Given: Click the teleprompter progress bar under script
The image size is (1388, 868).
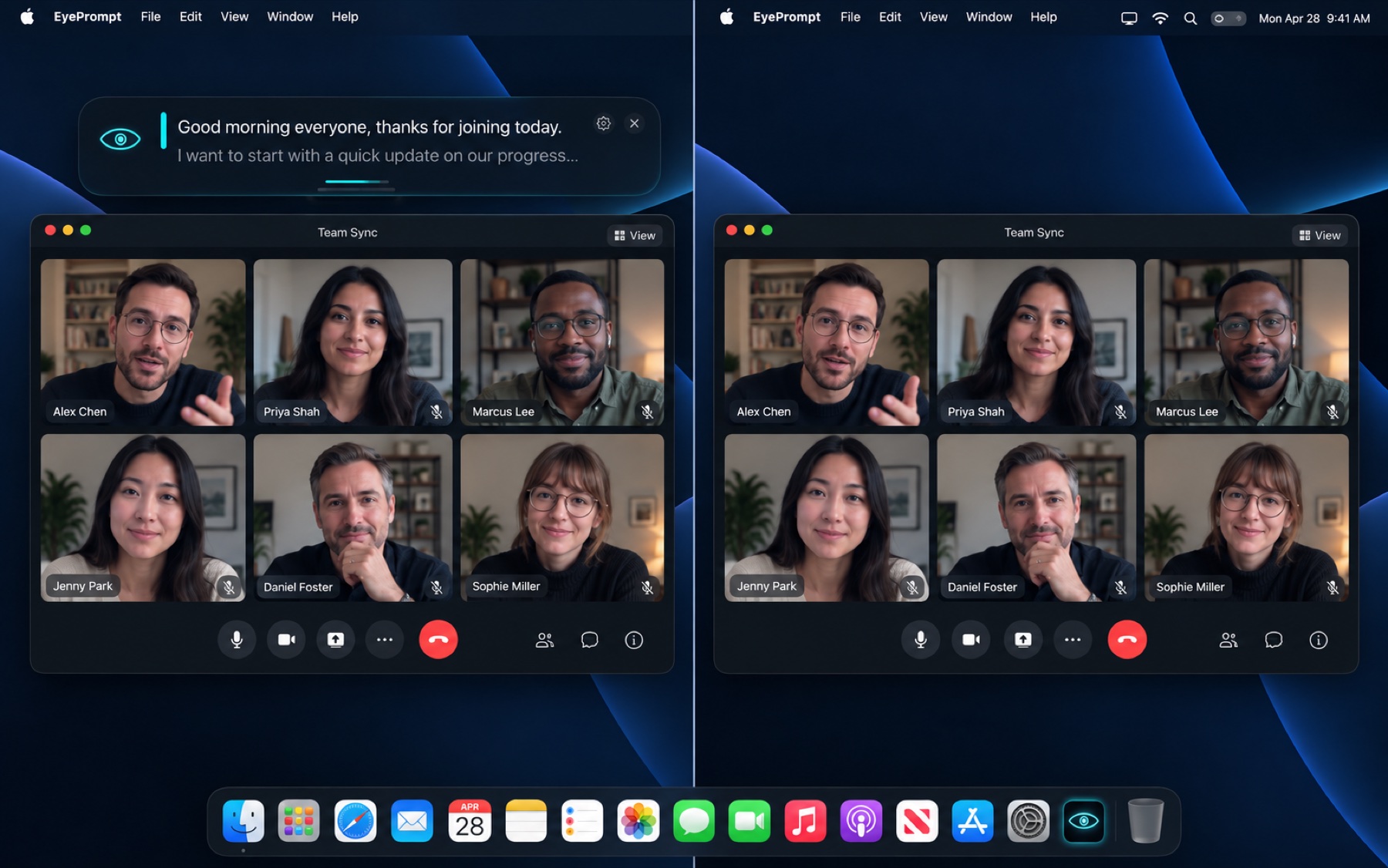Looking at the screenshot, I should tap(356, 182).
